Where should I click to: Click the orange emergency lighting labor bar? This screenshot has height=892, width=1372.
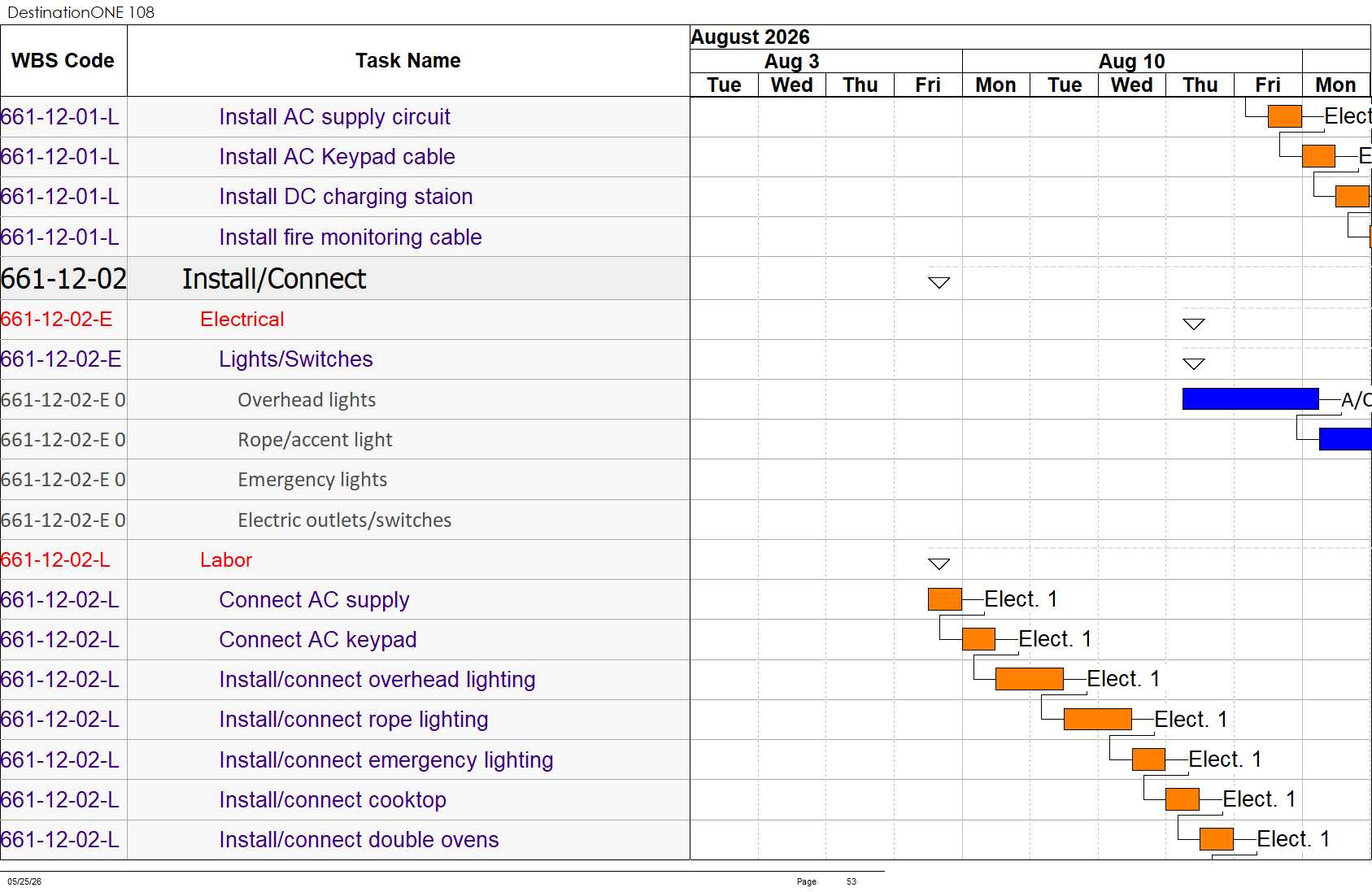(1149, 759)
